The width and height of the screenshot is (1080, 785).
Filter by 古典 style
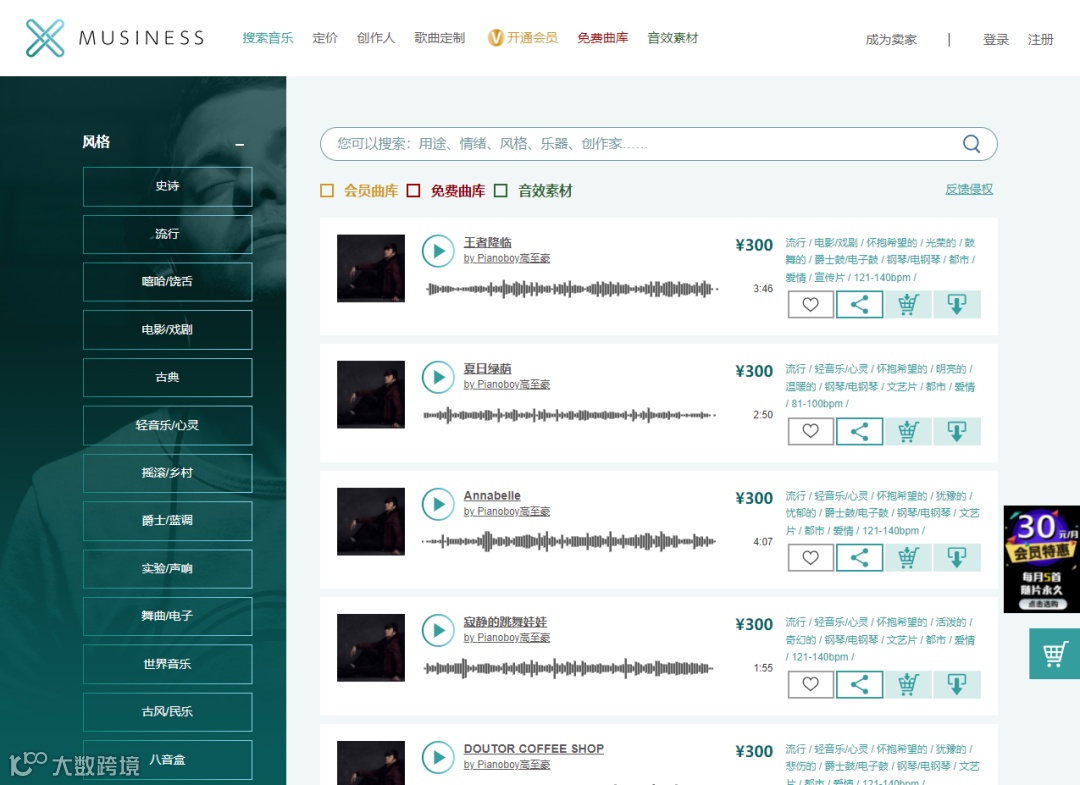point(167,377)
